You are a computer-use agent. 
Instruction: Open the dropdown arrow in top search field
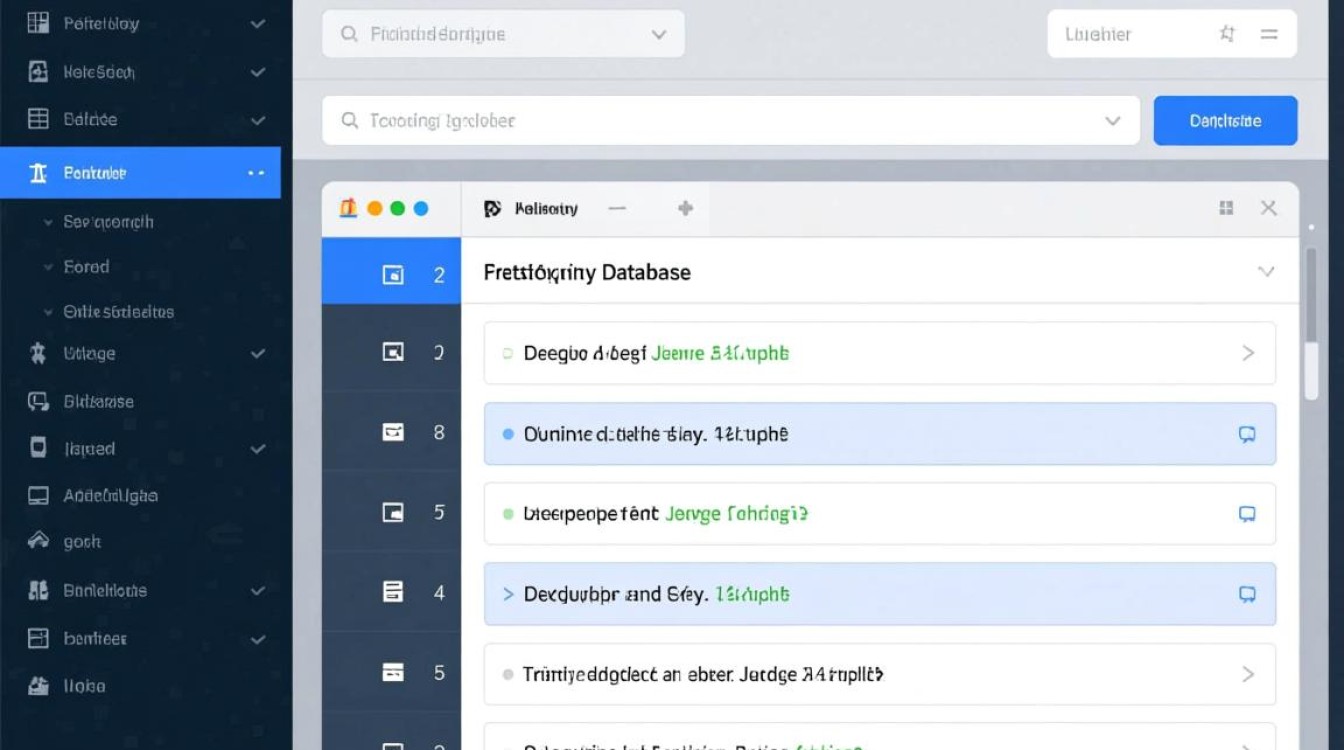(658, 34)
